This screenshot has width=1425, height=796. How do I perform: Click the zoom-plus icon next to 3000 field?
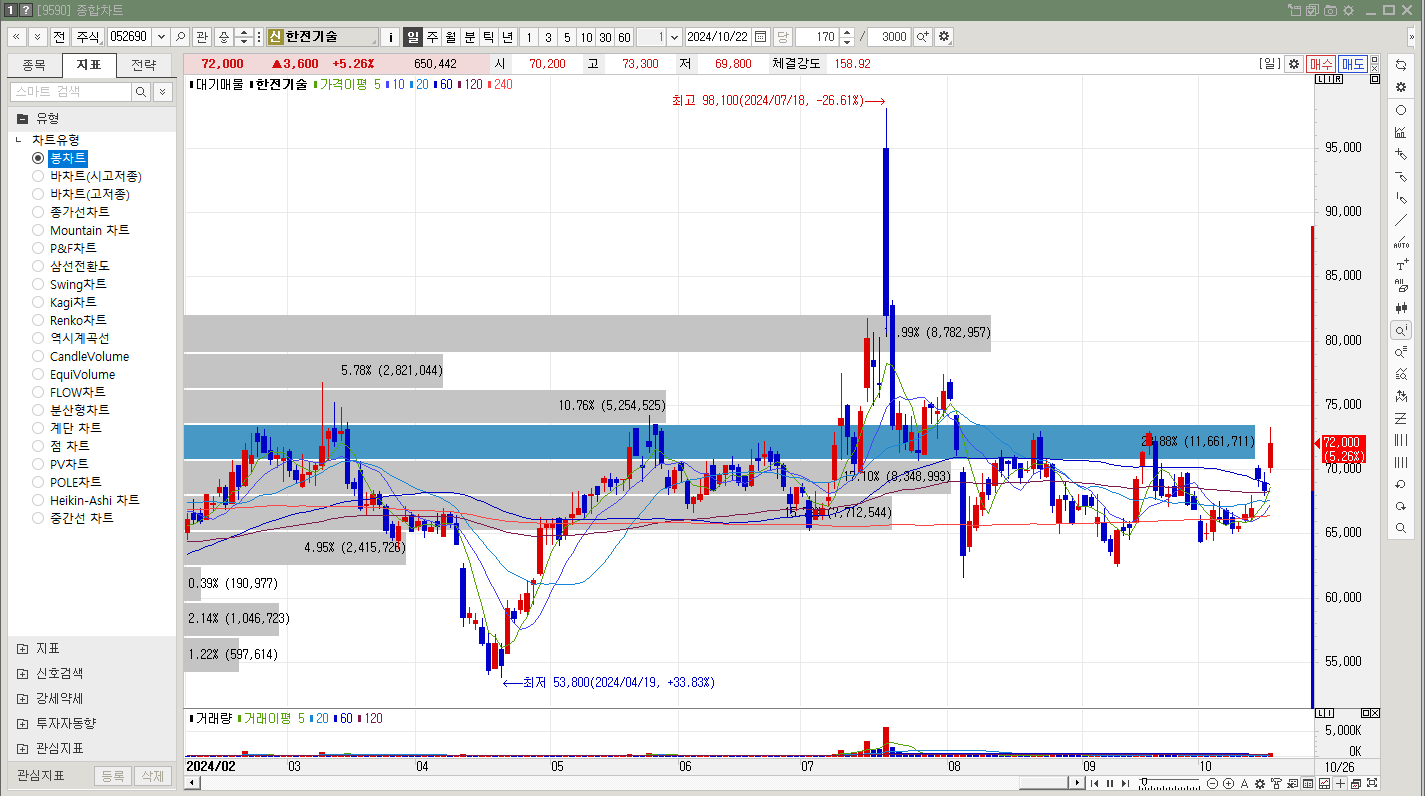pos(922,36)
